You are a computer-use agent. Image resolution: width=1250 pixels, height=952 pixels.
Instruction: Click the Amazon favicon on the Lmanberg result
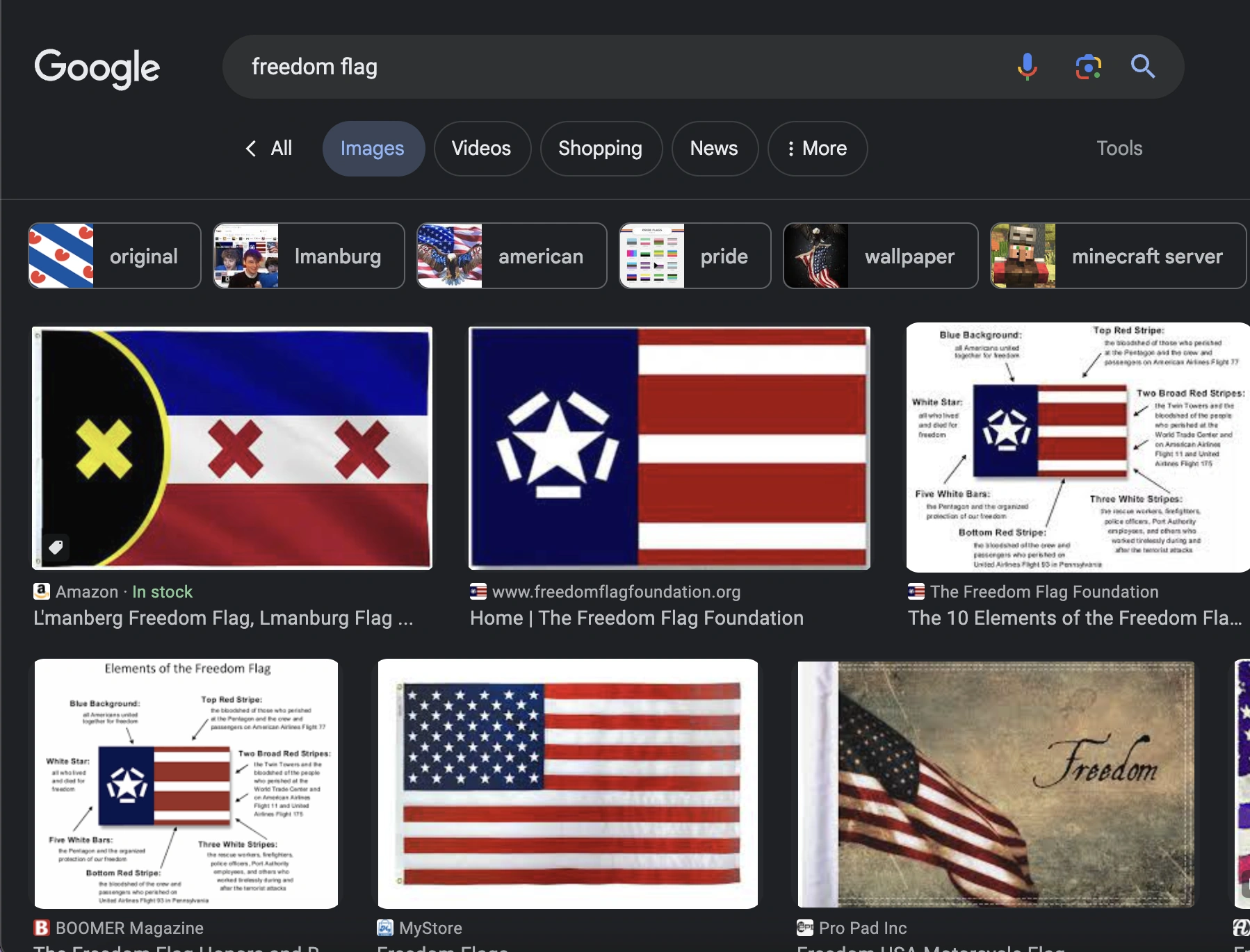(42, 591)
